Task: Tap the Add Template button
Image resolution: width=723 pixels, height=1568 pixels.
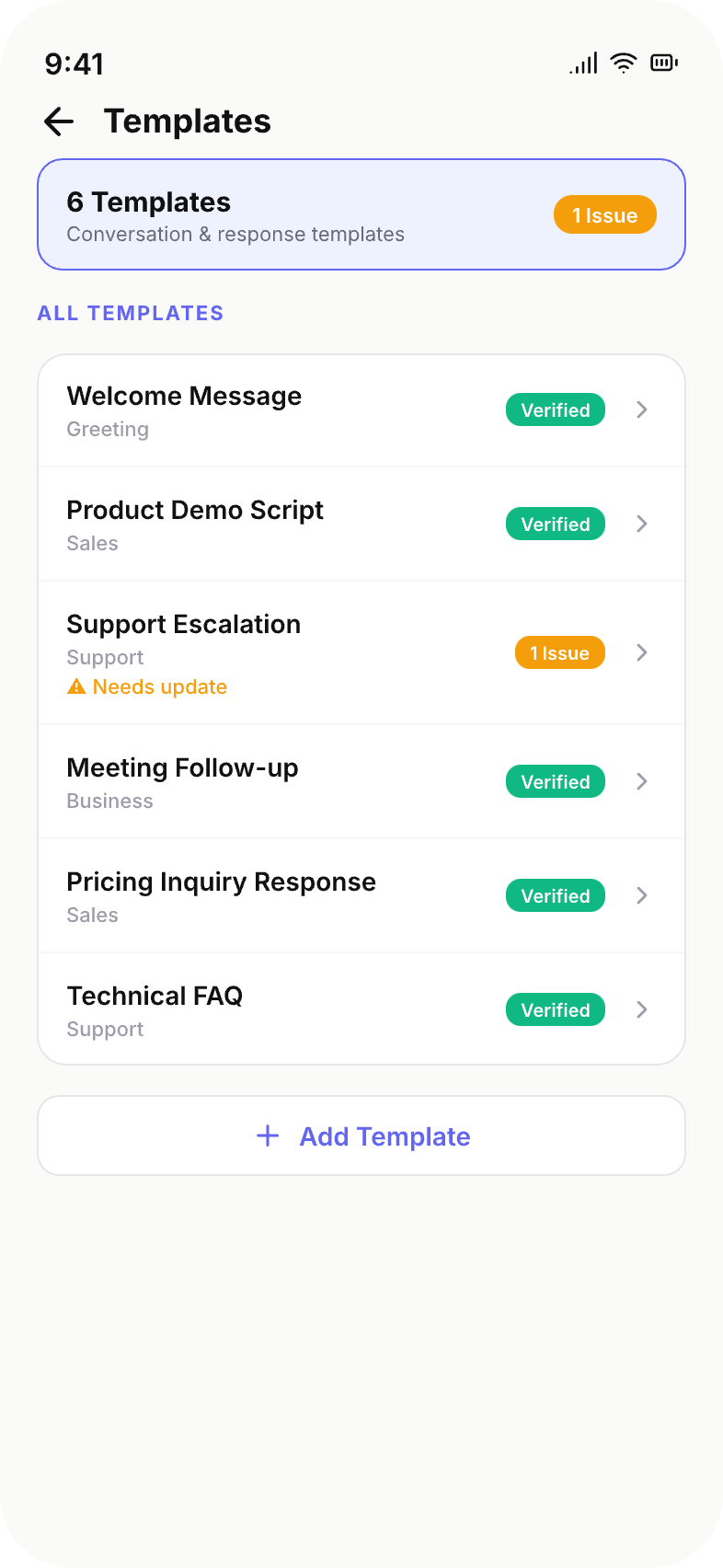Action: [361, 1136]
